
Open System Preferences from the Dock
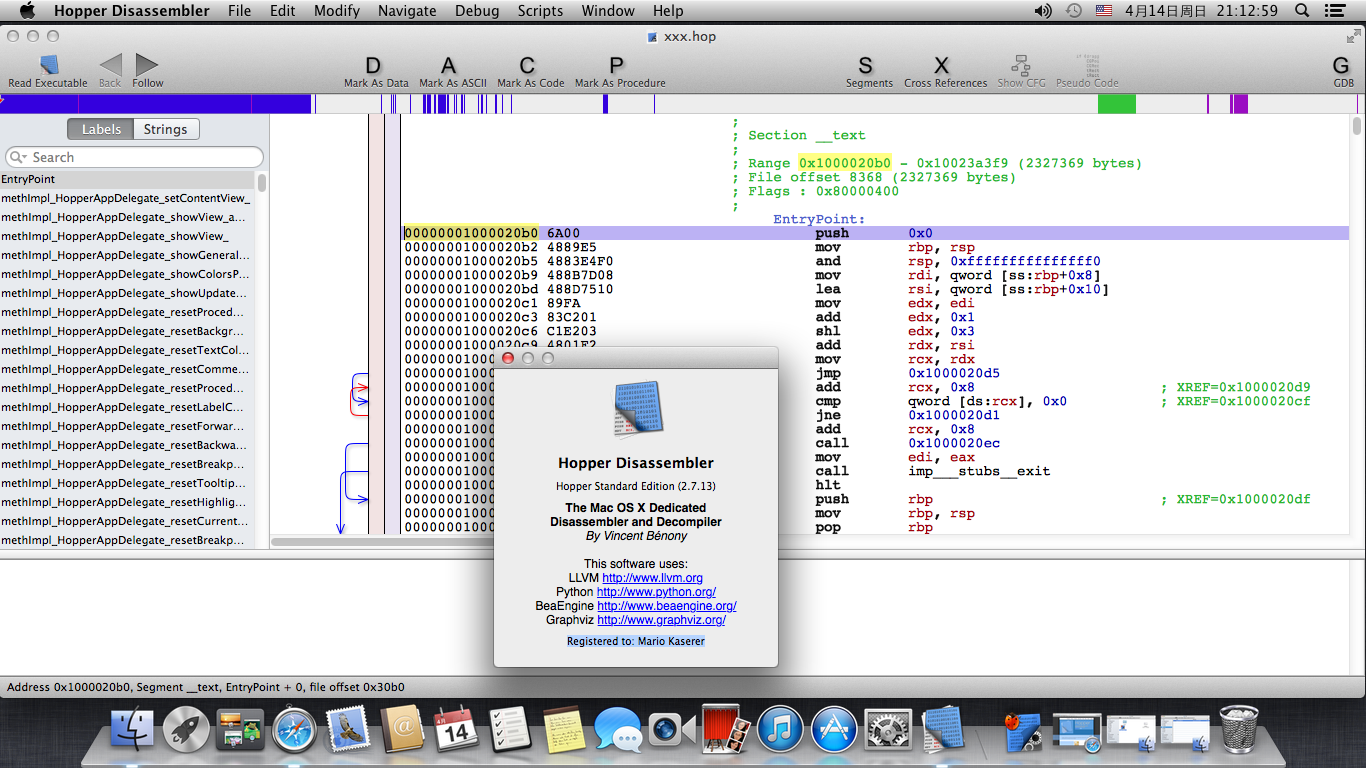tap(888, 729)
